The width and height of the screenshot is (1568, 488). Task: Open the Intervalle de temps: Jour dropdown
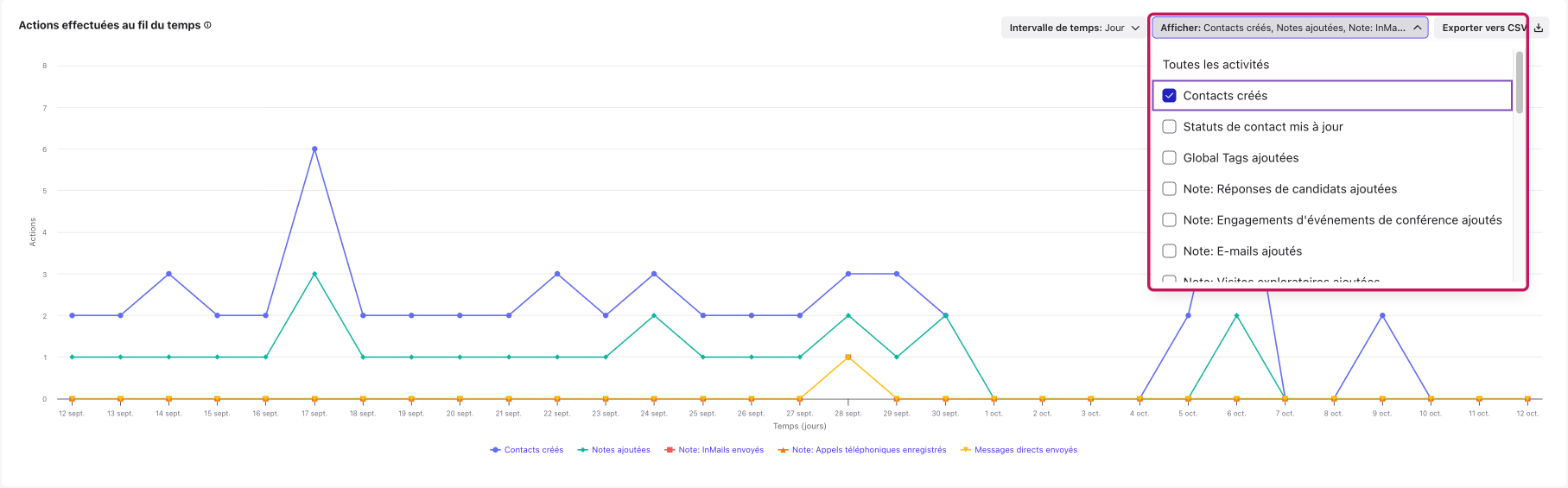coord(1074,28)
